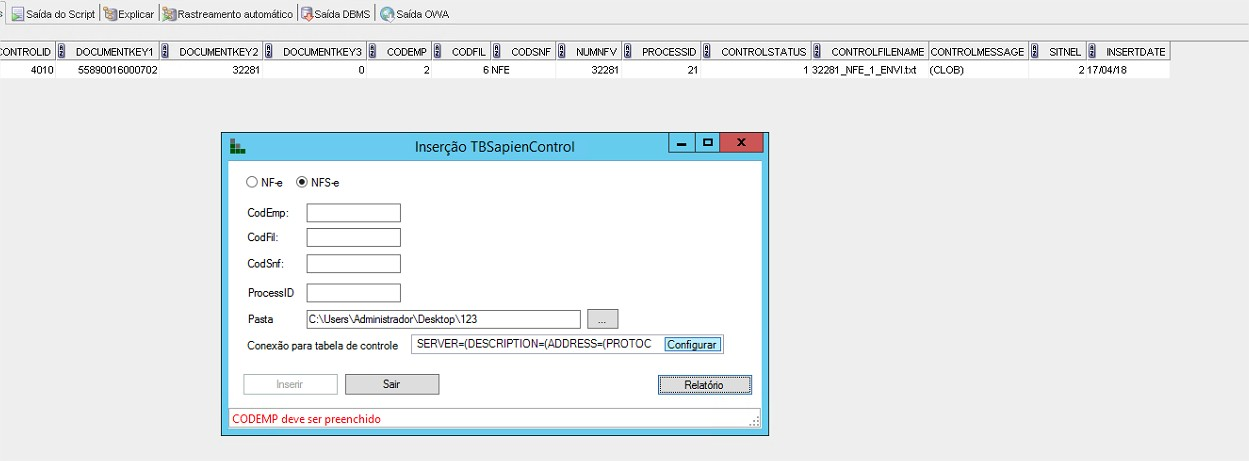
Task: Click the Configurar connection button
Action: pos(692,344)
